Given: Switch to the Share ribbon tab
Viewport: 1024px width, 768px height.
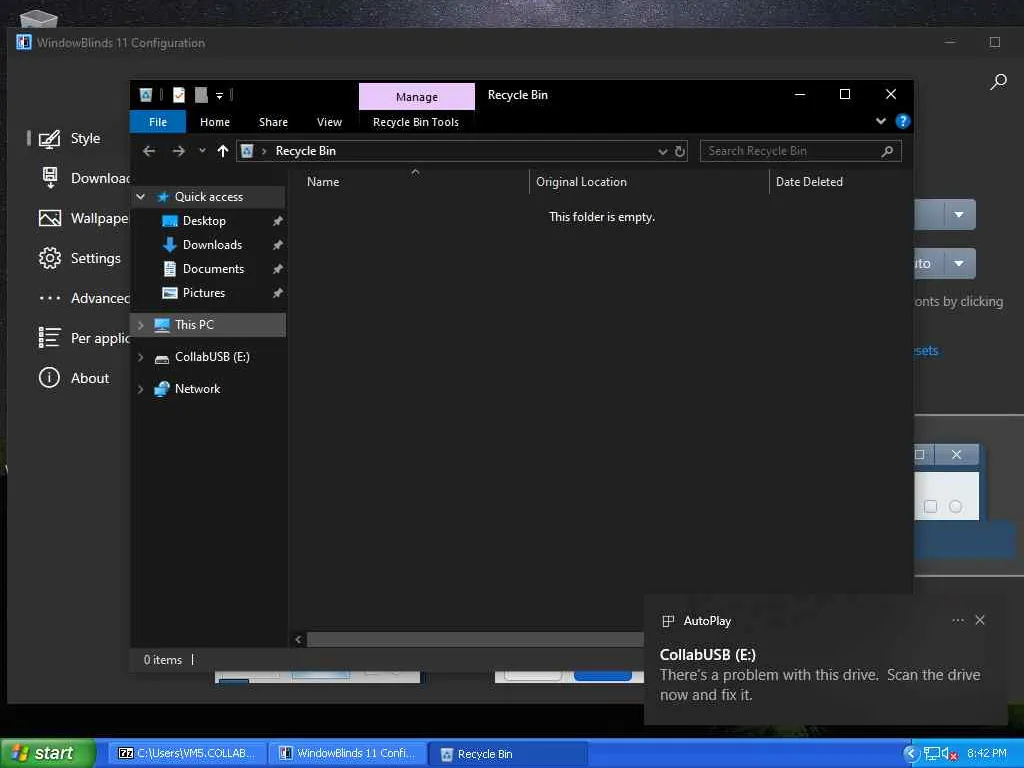Looking at the screenshot, I should point(273,122).
